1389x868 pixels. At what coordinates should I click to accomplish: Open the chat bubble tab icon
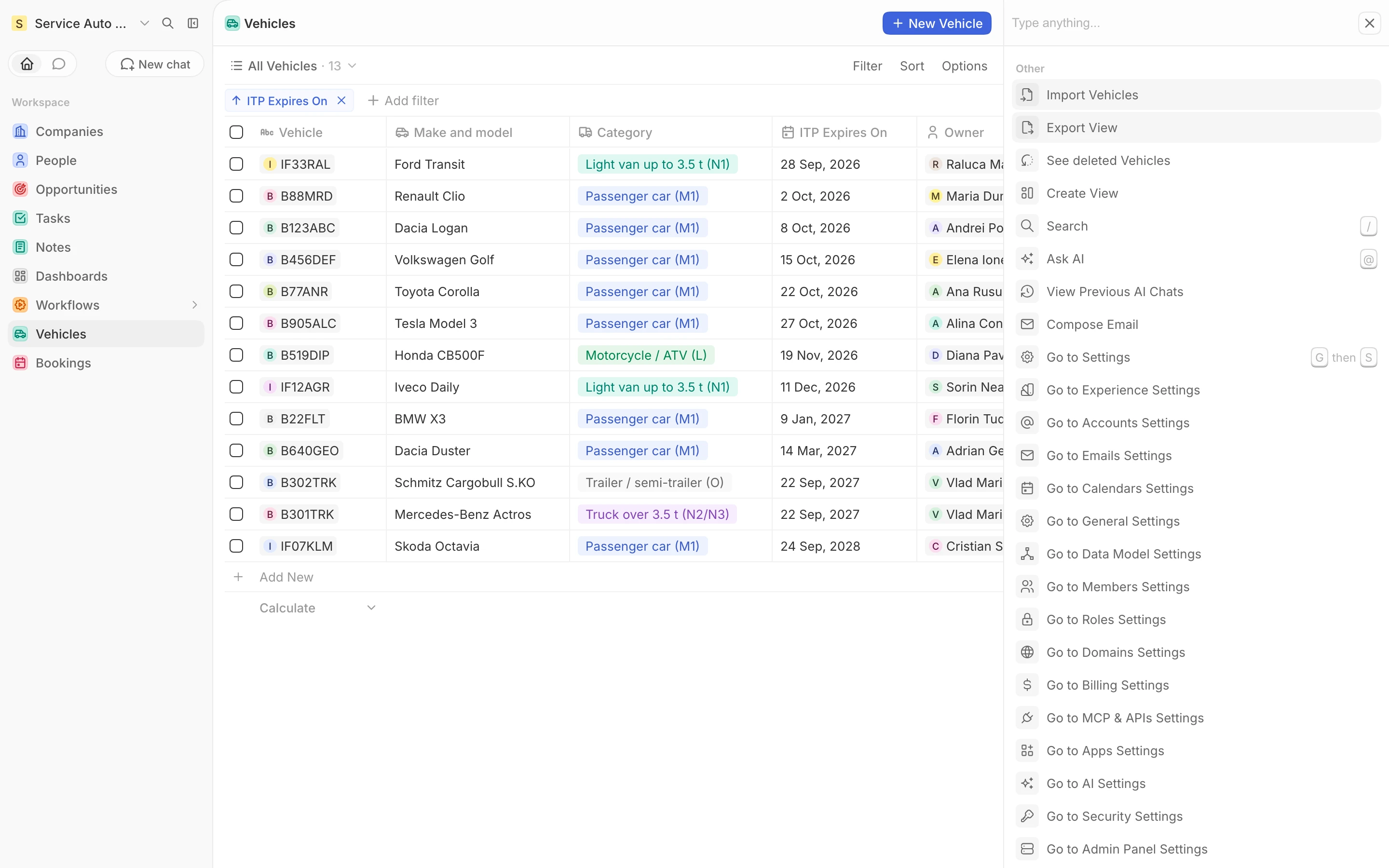(x=58, y=64)
